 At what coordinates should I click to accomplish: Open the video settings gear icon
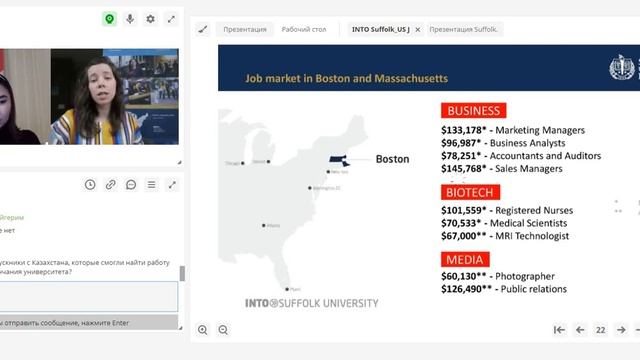pyautogui.click(x=151, y=19)
